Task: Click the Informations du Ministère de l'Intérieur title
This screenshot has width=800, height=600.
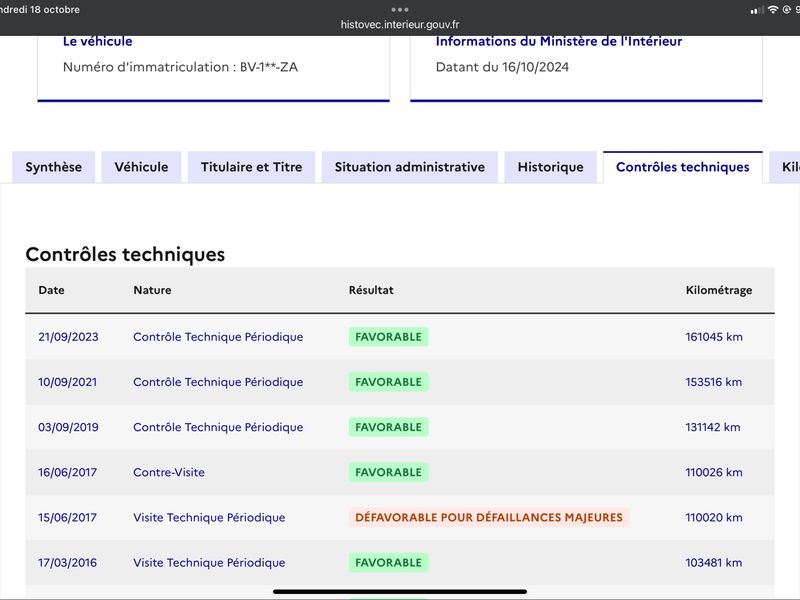Action: (x=559, y=41)
